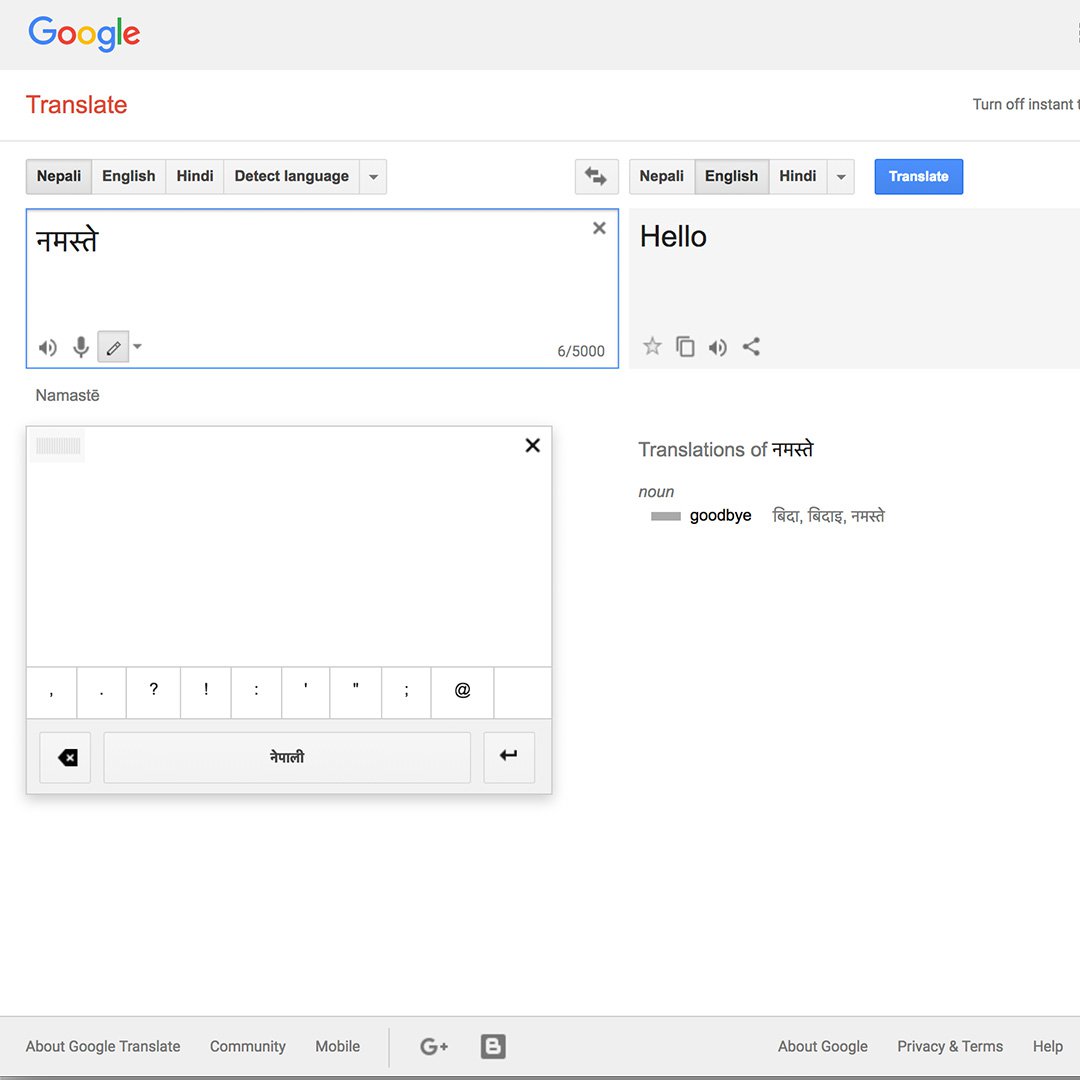Tap the backspace key in handwriting panel
Image resolution: width=1080 pixels, height=1080 pixels.
65,758
